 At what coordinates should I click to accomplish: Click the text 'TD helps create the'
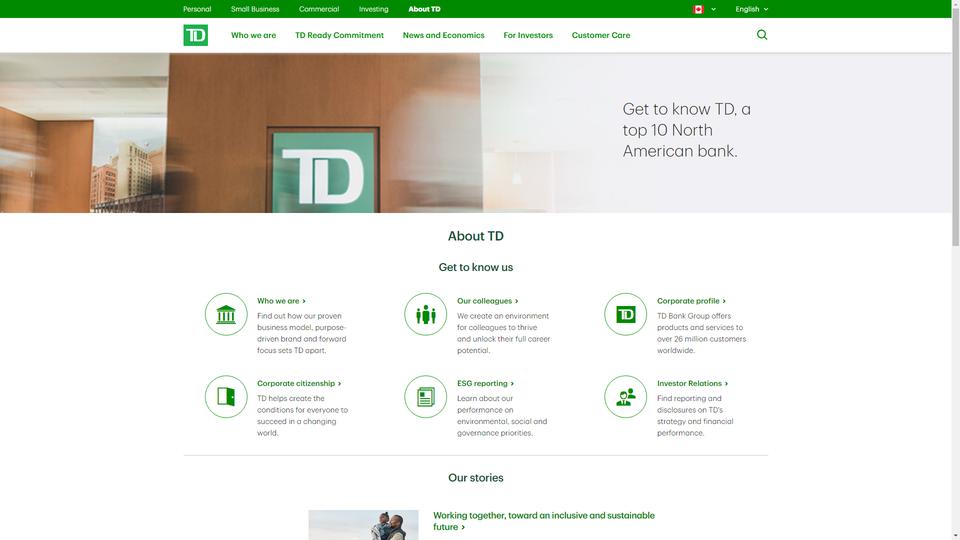click(x=291, y=398)
